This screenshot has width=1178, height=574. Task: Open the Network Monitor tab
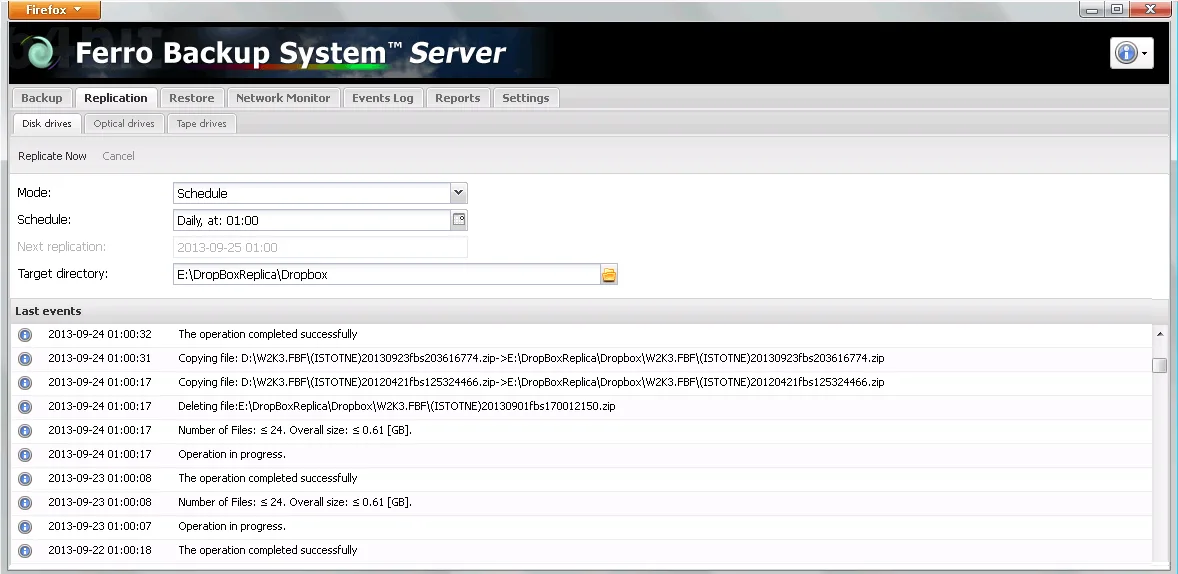(283, 98)
